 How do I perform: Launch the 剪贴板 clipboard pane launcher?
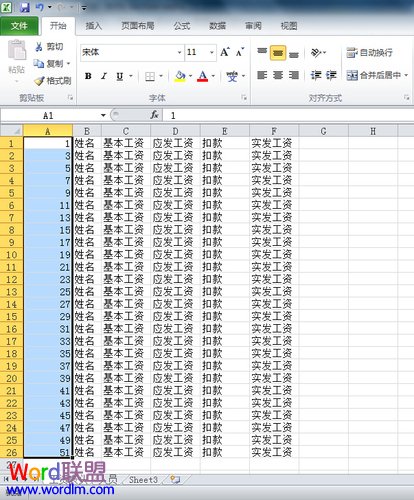click(x=70, y=98)
